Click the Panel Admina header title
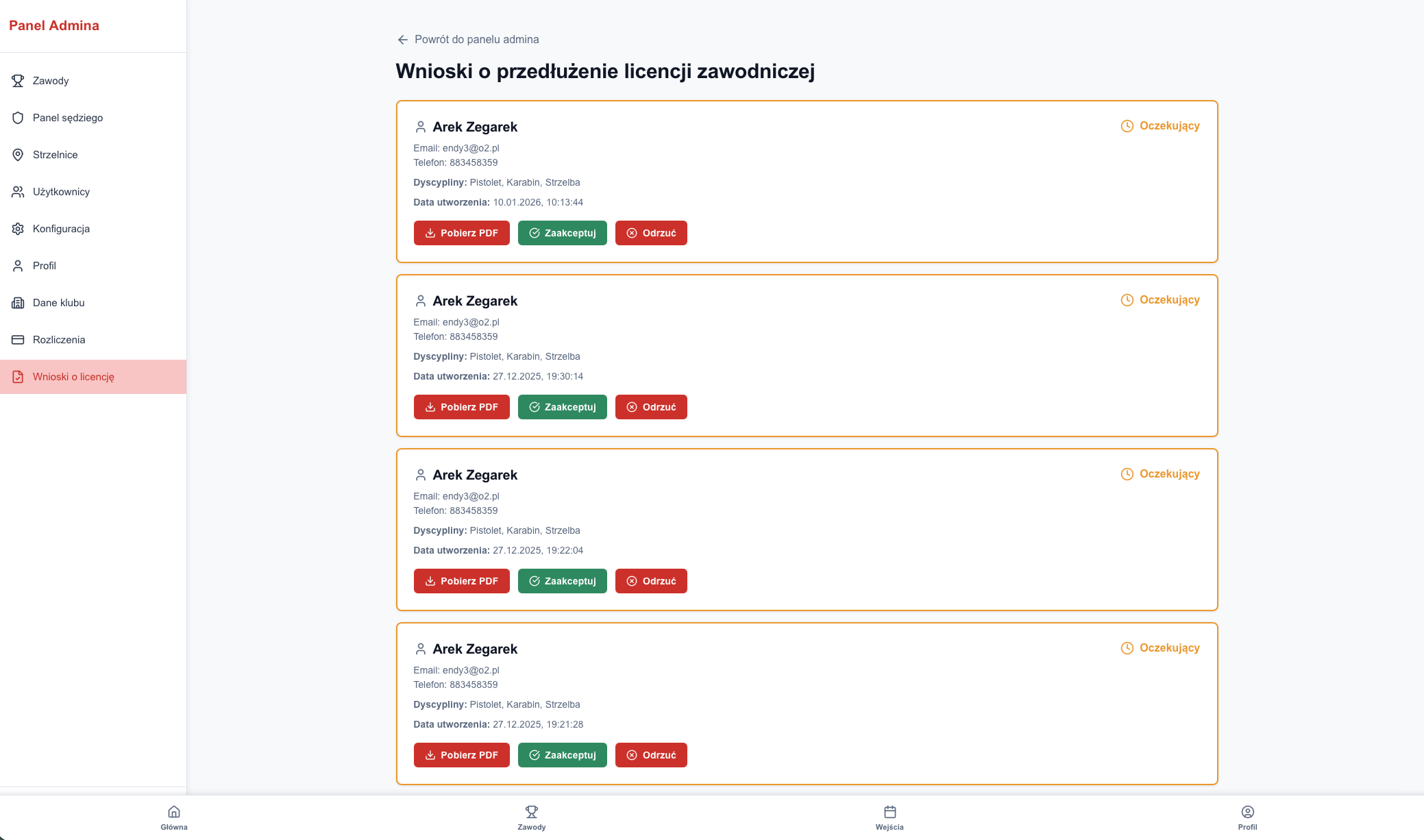The width and height of the screenshot is (1424, 840). pyautogui.click(x=54, y=25)
